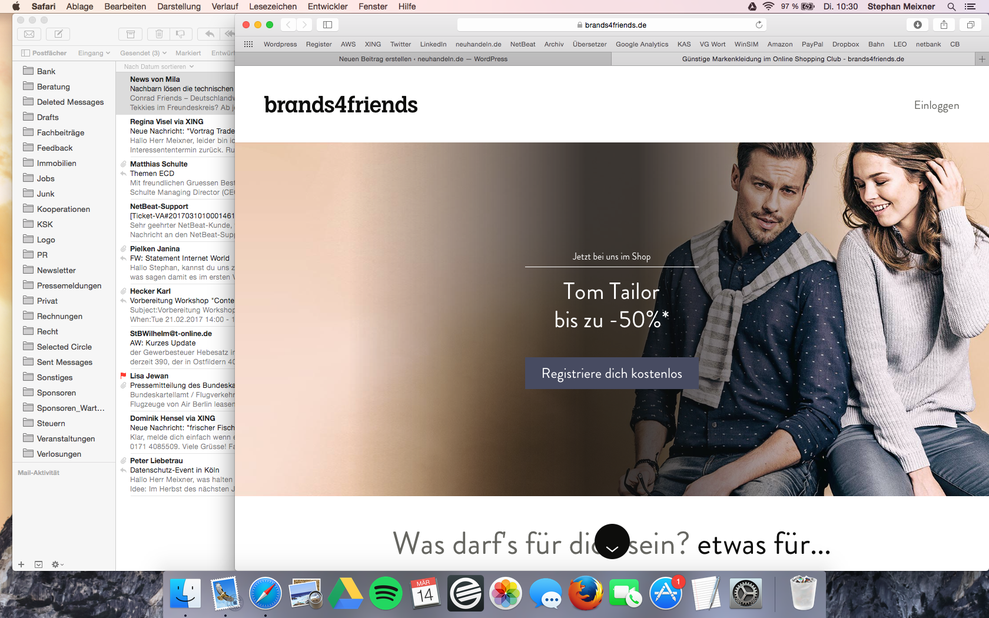This screenshot has width=989, height=618.
Task: Go forward in Safari history
Action: [x=305, y=25]
